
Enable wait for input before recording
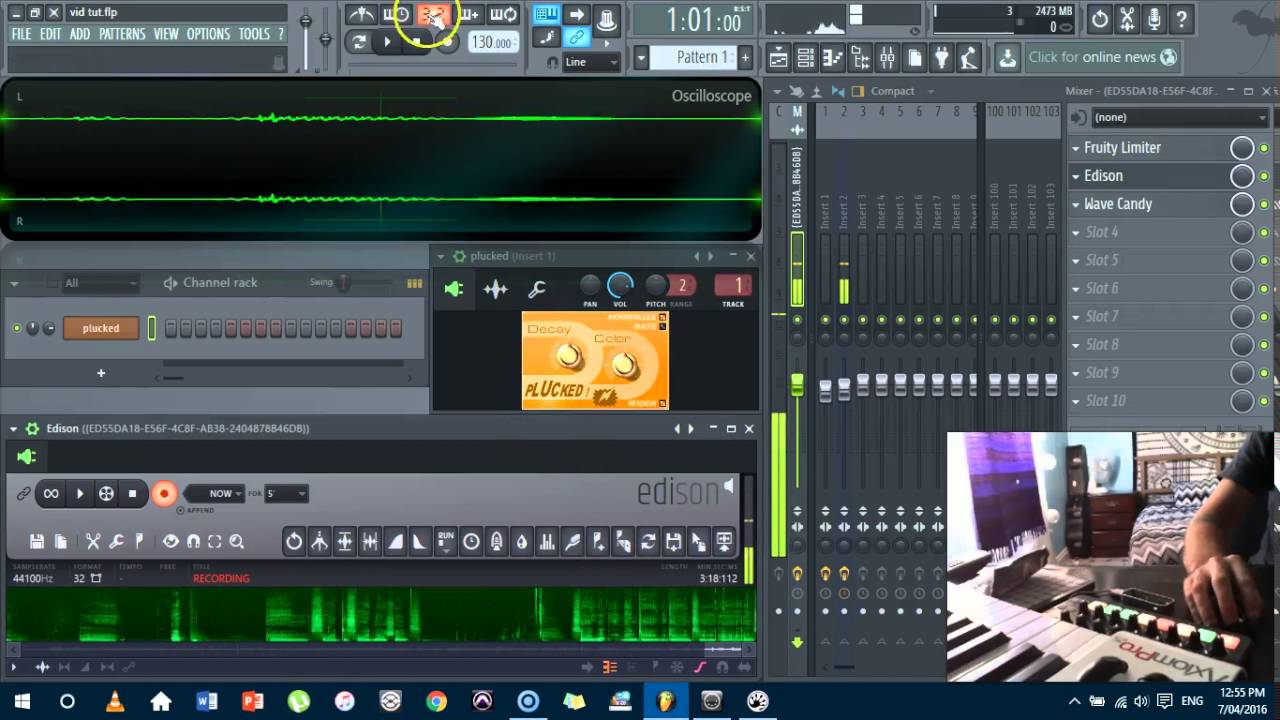397,14
